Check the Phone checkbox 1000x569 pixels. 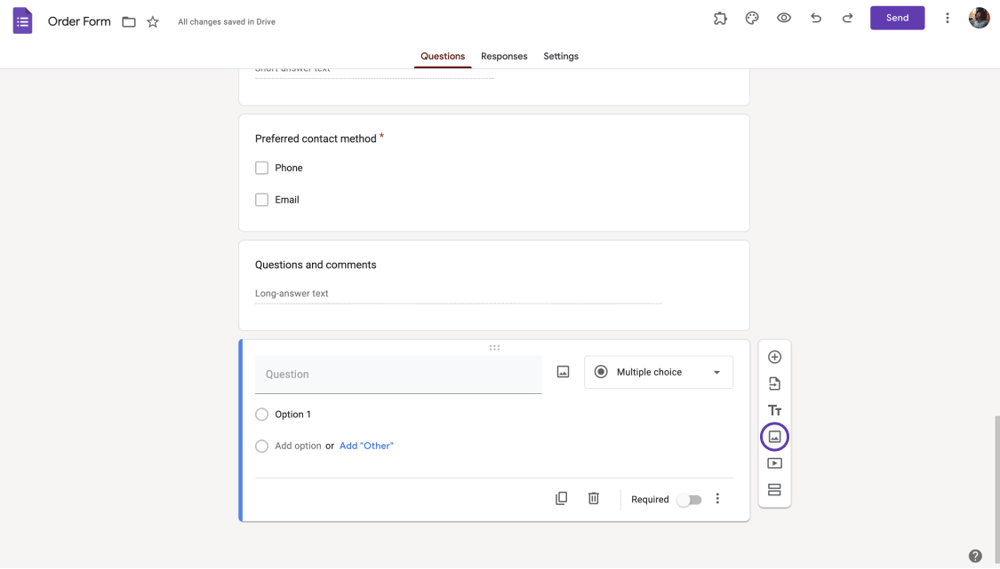pyautogui.click(x=262, y=168)
